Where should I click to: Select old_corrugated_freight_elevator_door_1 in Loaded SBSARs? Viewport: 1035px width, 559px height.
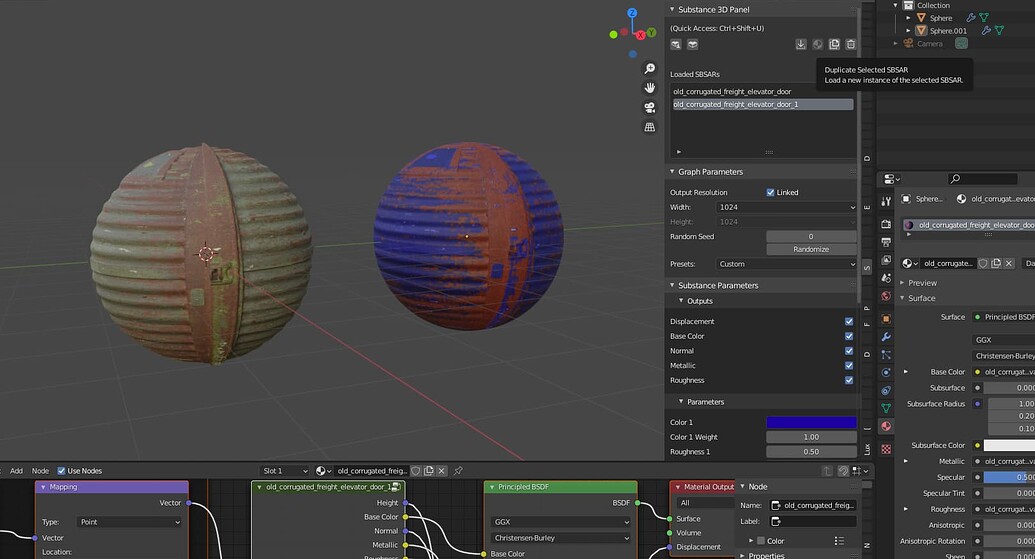762,104
